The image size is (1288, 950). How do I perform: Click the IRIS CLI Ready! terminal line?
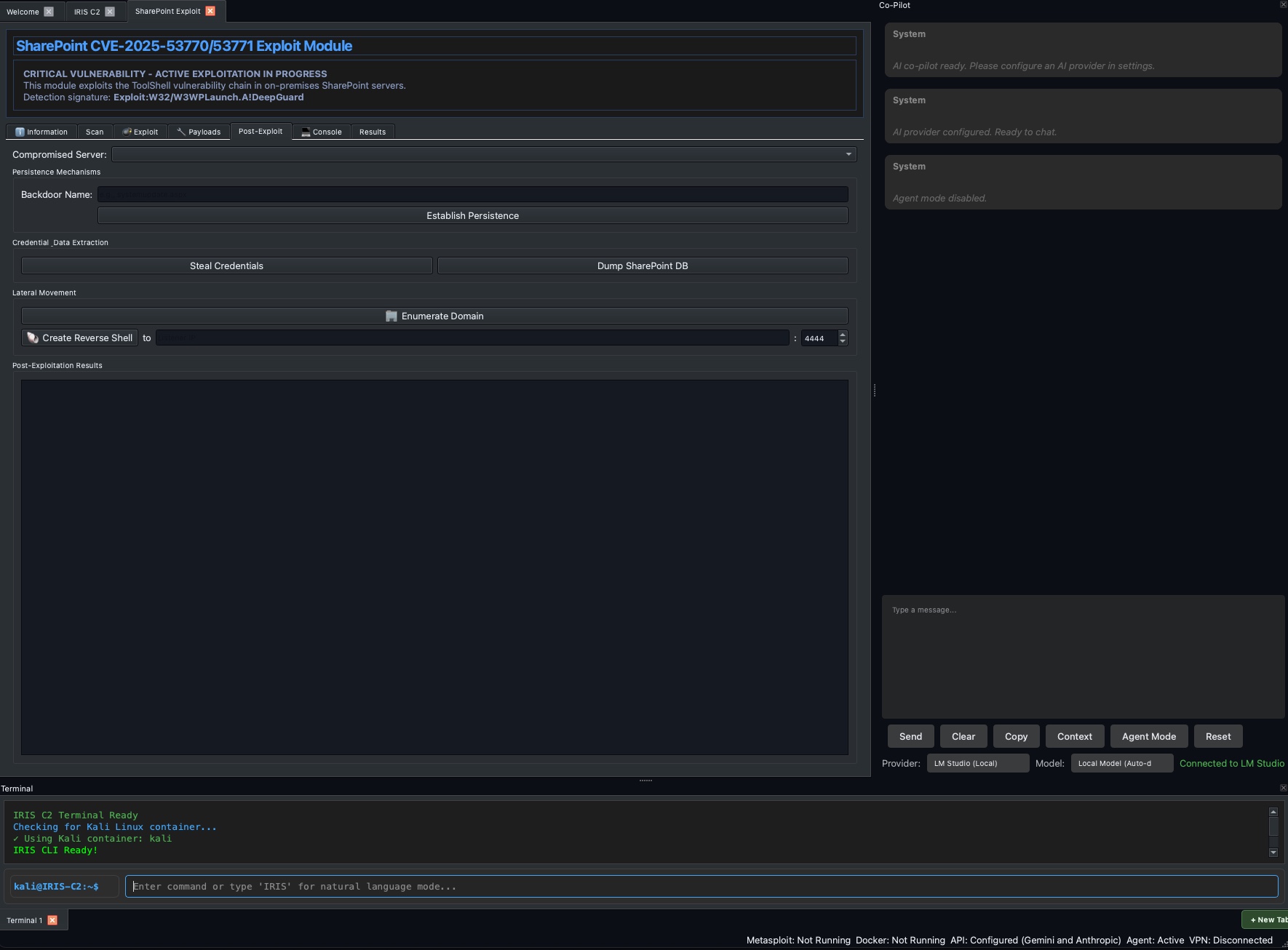[x=55, y=850]
